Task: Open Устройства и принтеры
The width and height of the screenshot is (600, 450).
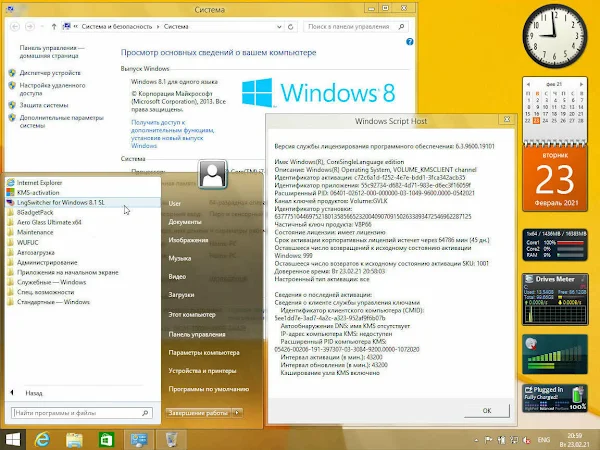Action: (202, 371)
